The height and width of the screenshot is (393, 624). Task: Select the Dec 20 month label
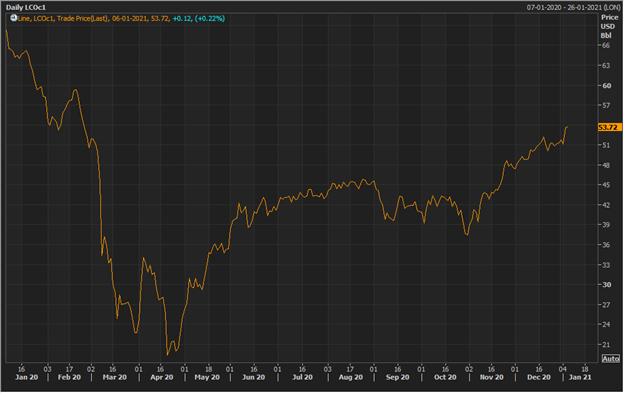pos(539,377)
